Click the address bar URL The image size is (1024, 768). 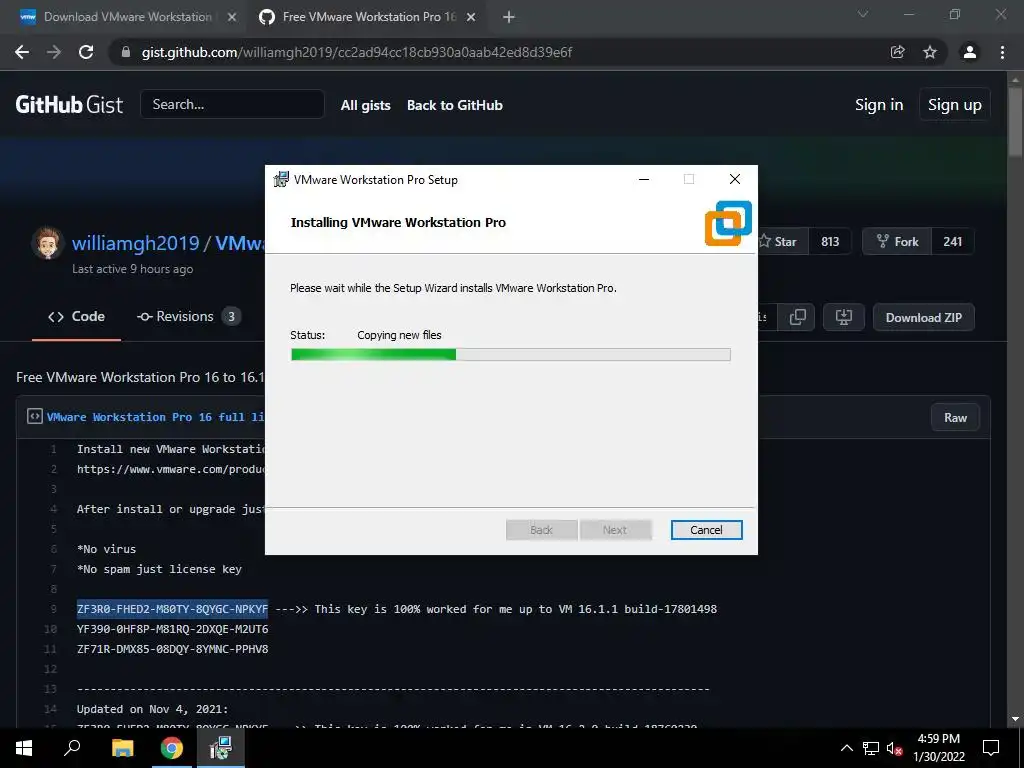(x=357, y=52)
